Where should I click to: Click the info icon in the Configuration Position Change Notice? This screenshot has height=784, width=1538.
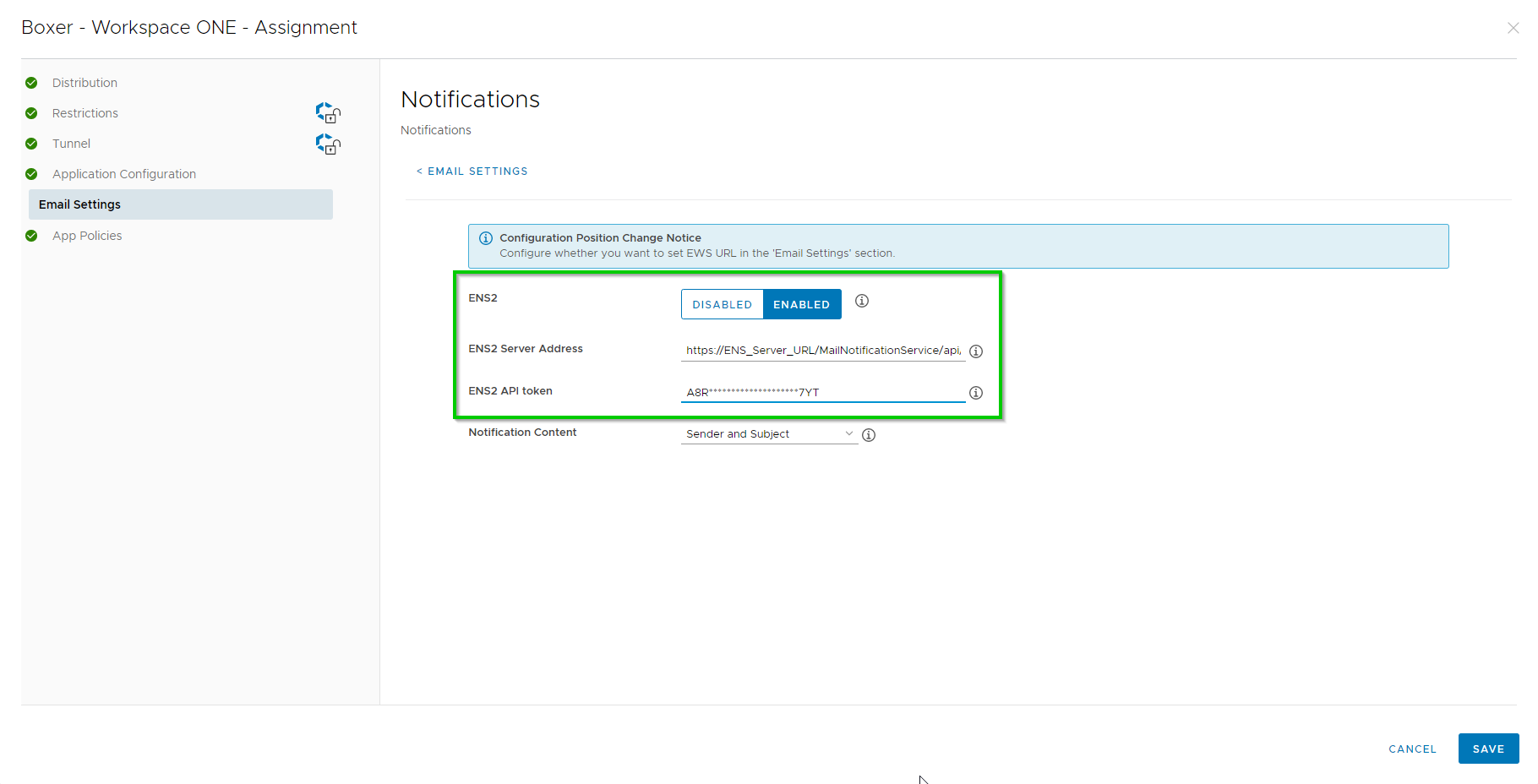pyautogui.click(x=486, y=237)
